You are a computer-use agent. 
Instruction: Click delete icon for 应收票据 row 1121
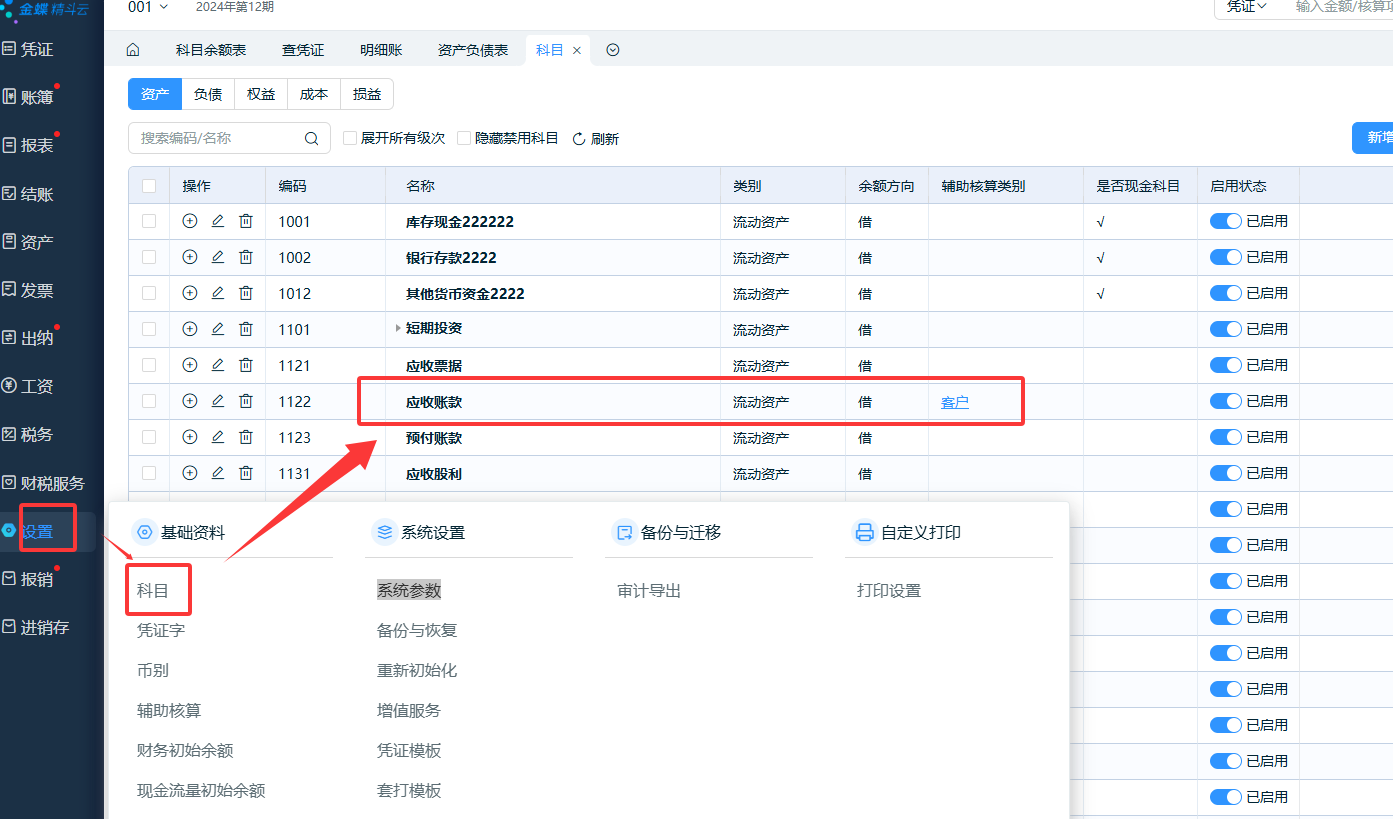(246, 365)
